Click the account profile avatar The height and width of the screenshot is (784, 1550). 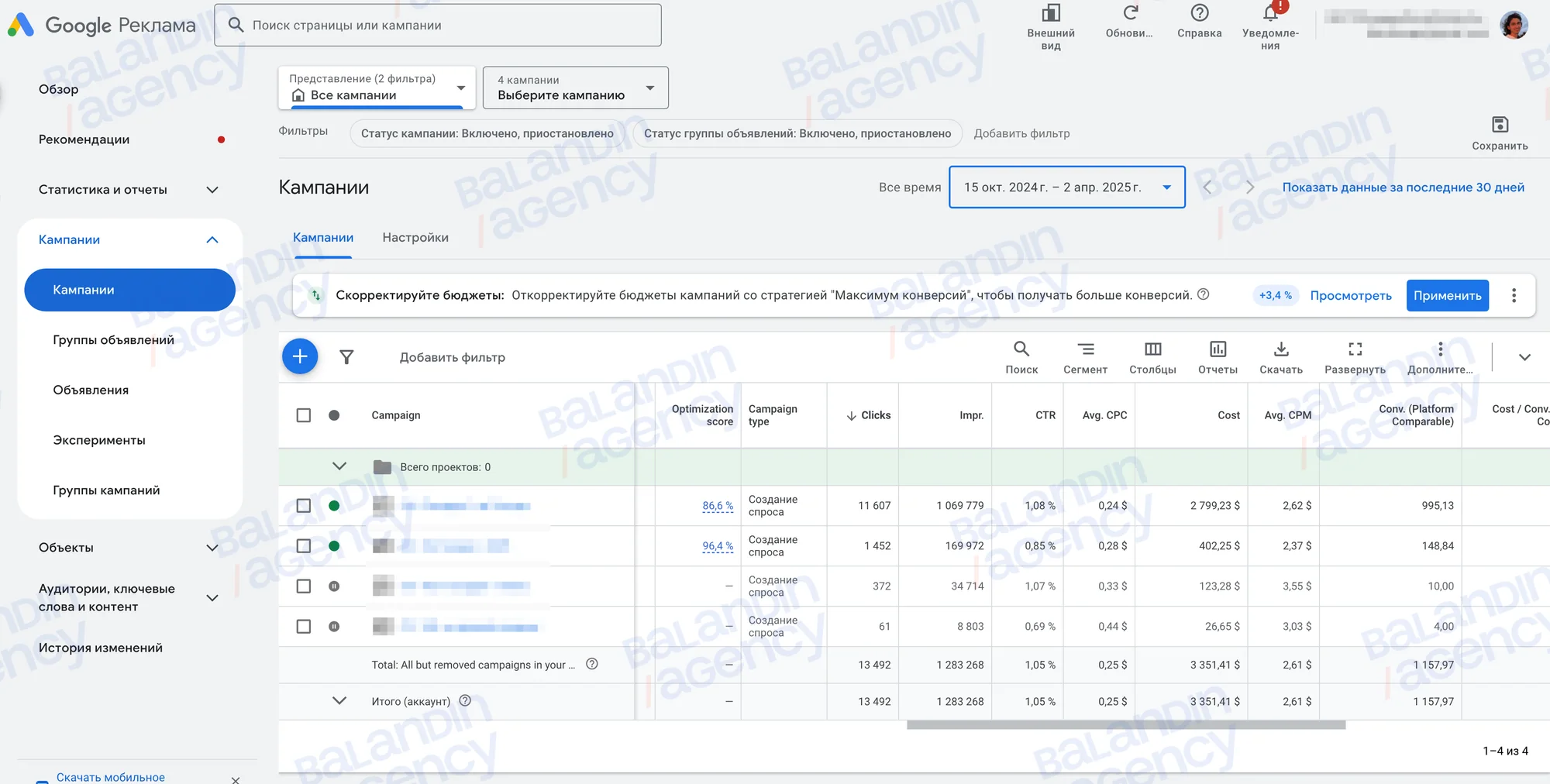[1514, 25]
